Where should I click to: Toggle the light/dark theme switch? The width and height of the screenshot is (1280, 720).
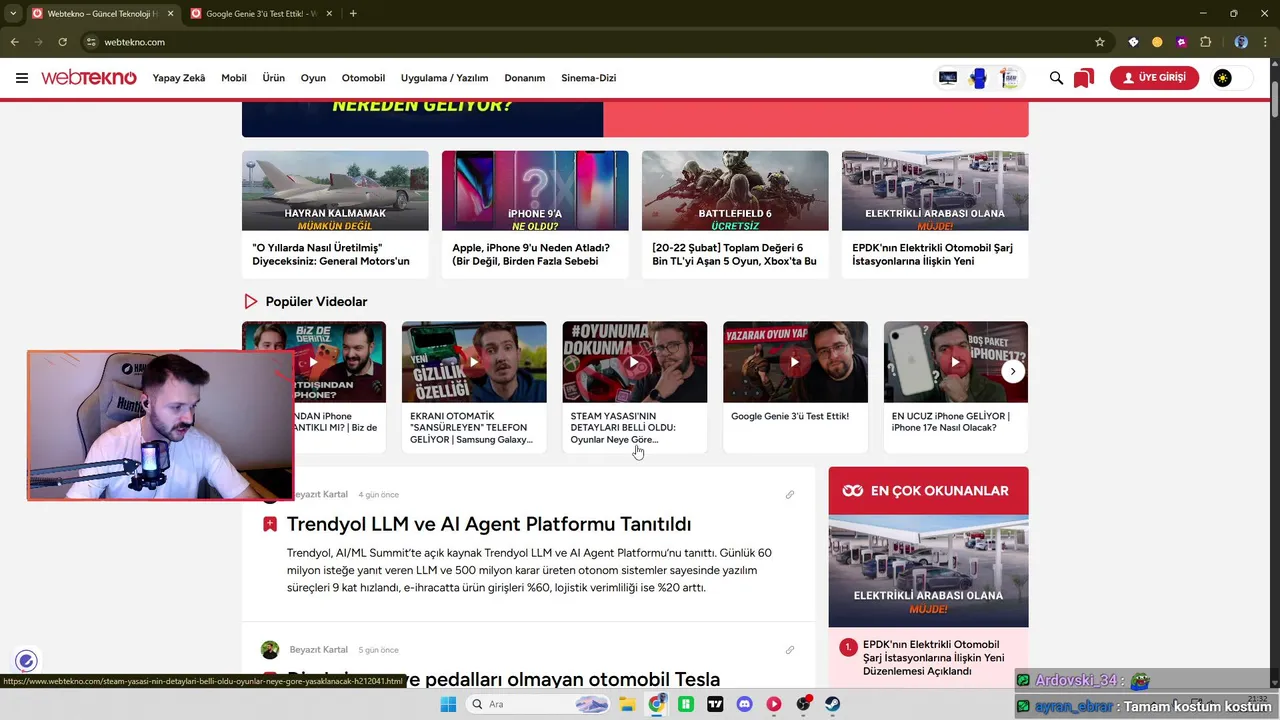(x=1232, y=78)
